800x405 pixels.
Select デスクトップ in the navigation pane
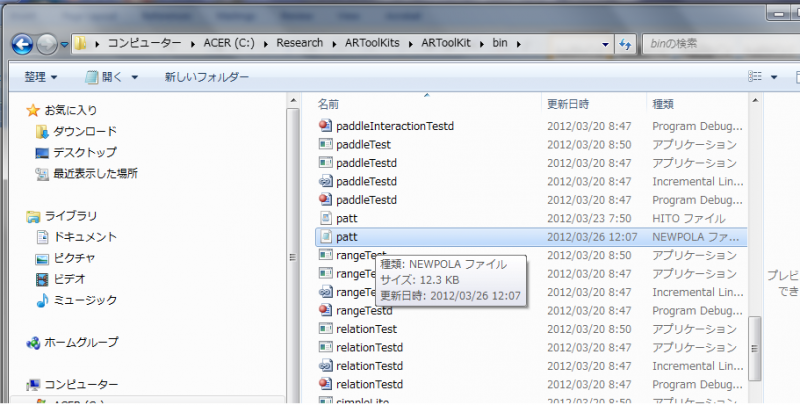coord(84,152)
